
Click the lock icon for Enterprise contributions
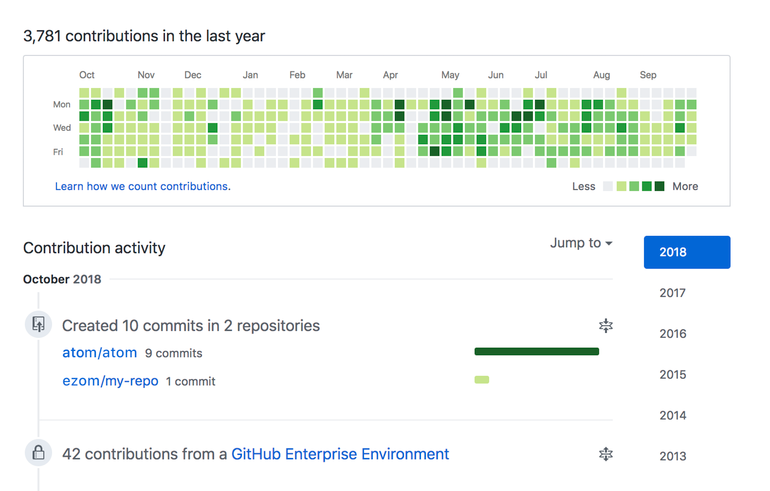point(38,453)
